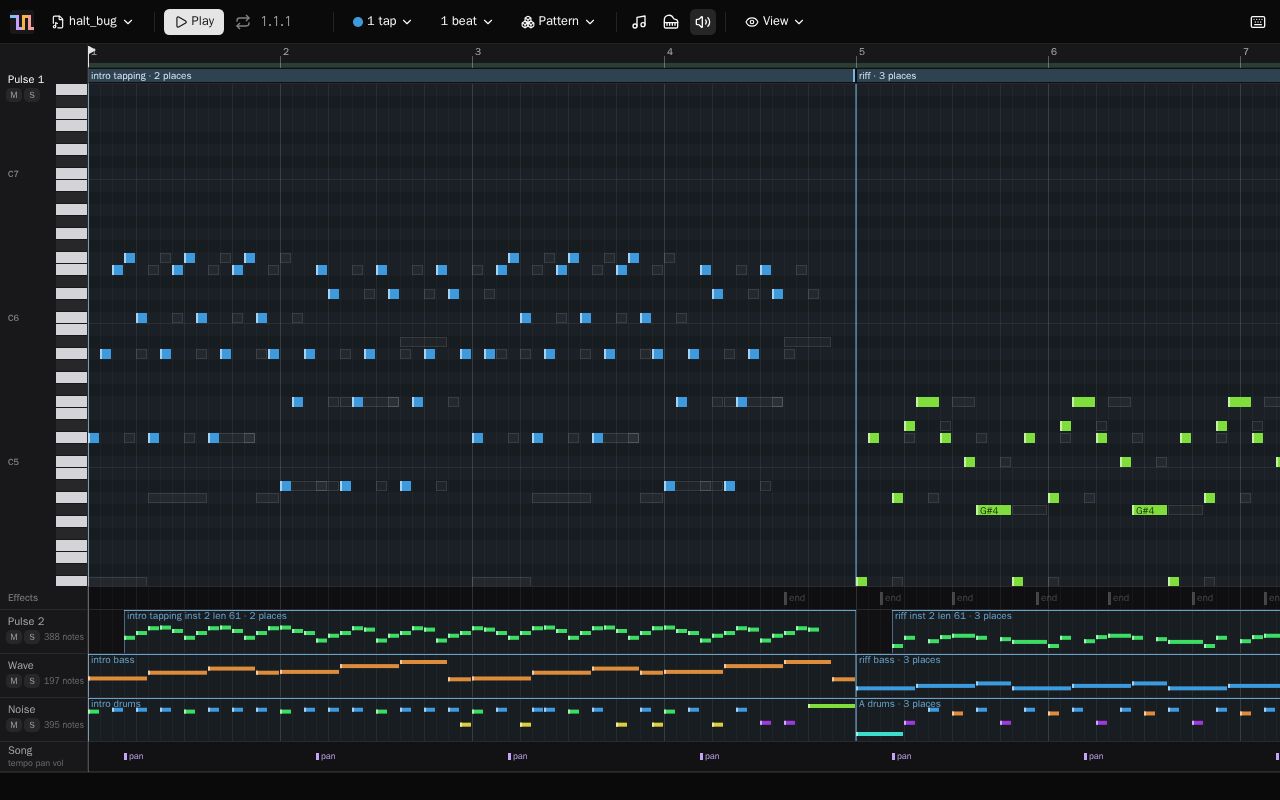This screenshot has height=800, width=1280.
Task: Mute the Wave track
Action: pyautogui.click(x=14, y=681)
